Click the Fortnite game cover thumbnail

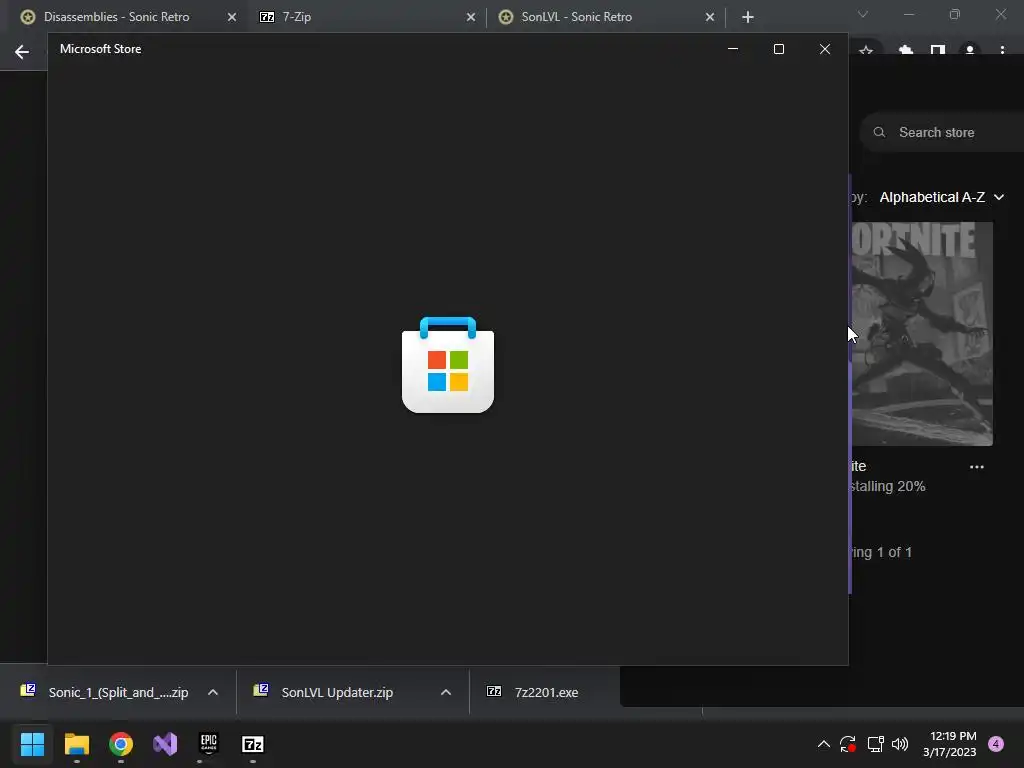921,334
